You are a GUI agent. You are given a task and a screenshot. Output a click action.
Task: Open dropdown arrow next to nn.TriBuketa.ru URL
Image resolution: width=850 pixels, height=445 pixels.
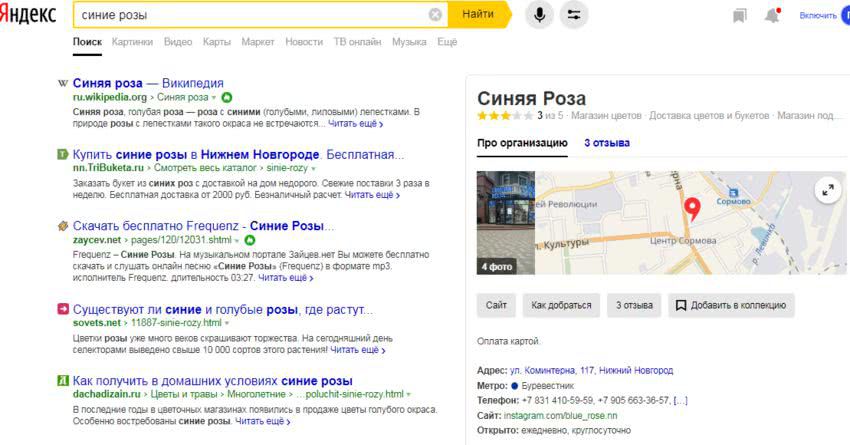313,168
